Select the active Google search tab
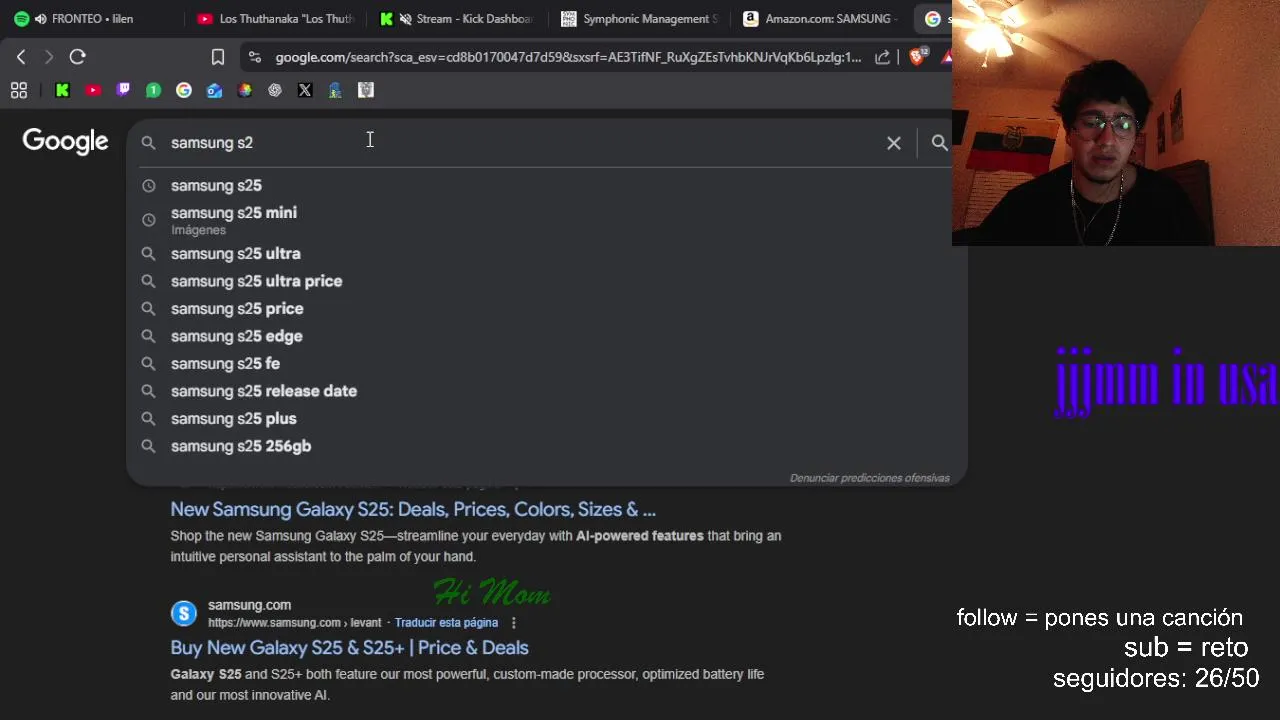This screenshot has height=720, width=1280. [x=935, y=19]
